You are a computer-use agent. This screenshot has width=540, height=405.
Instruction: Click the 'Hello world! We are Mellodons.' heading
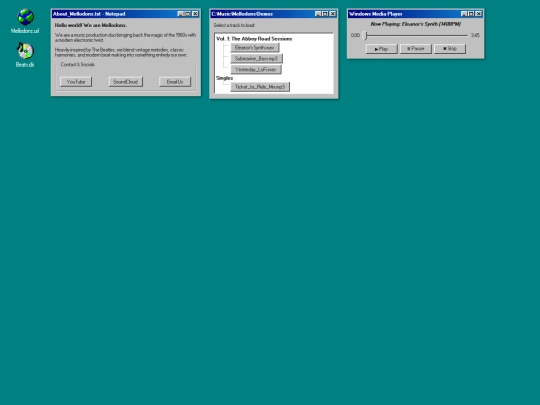(91, 25)
